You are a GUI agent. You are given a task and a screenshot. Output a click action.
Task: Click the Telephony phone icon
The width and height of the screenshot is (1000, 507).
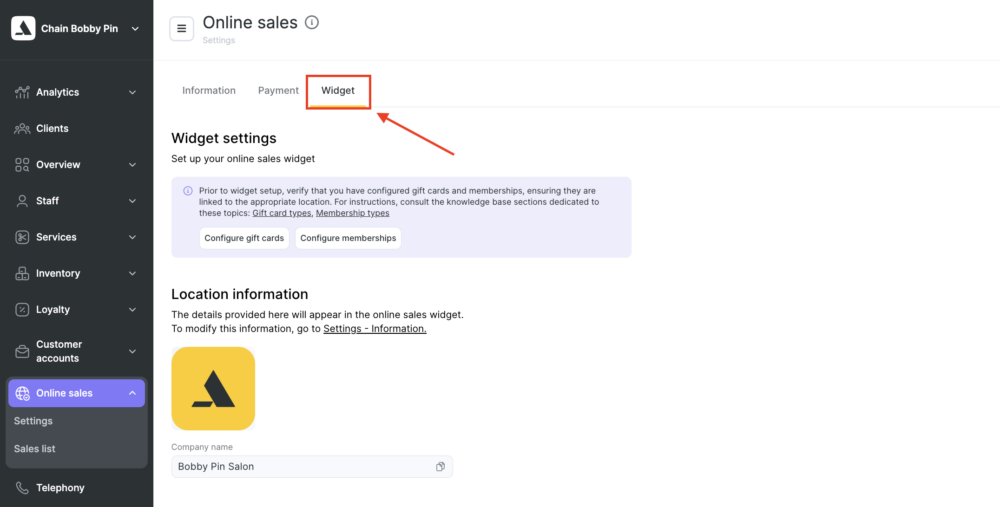point(22,488)
